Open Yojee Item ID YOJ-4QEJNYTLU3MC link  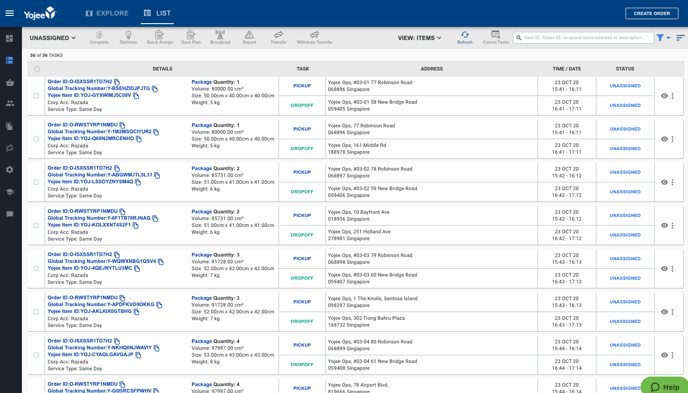tap(90, 268)
